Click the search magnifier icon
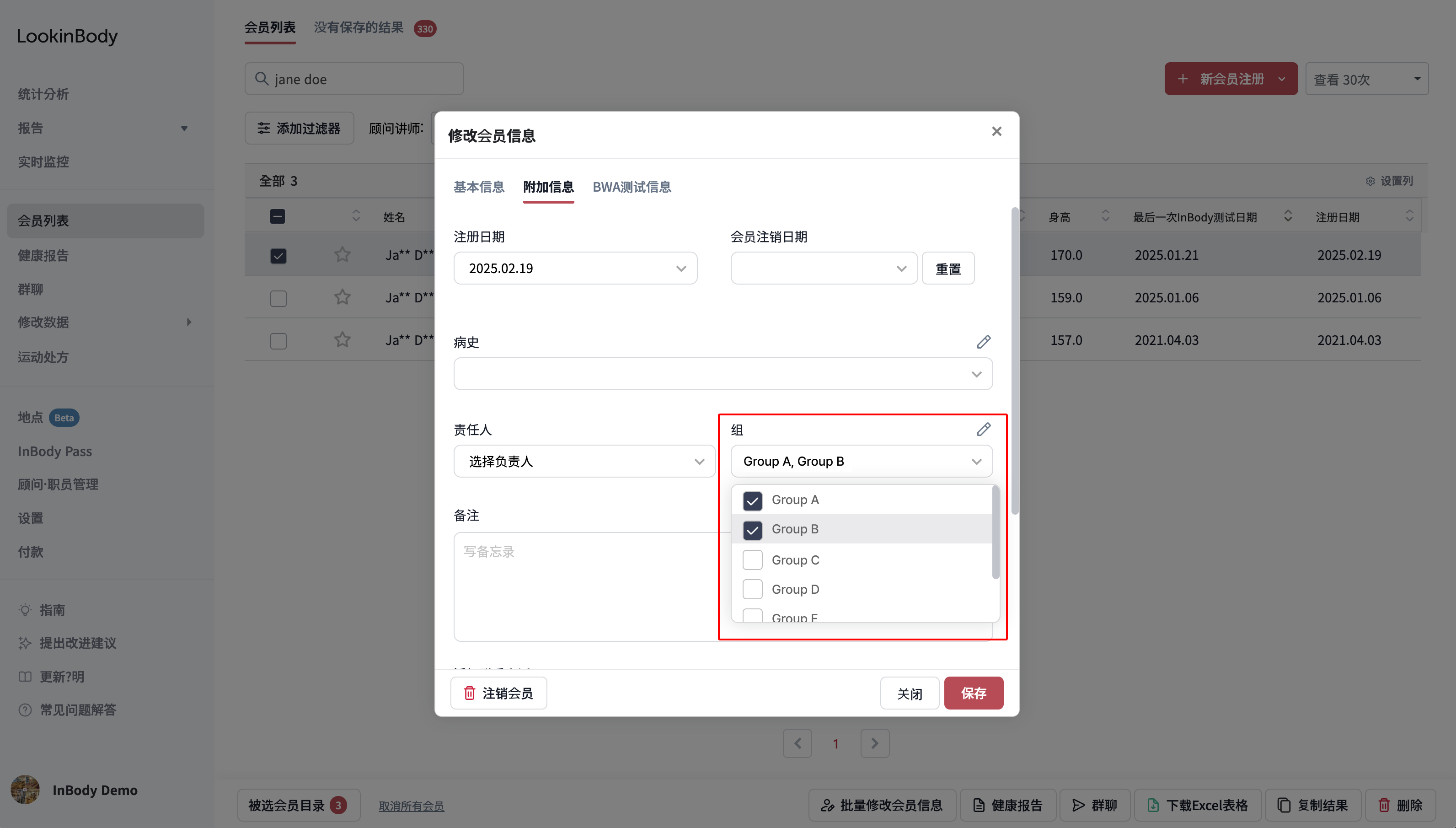The image size is (1456, 828). pyautogui.click(x=262, y=79)
